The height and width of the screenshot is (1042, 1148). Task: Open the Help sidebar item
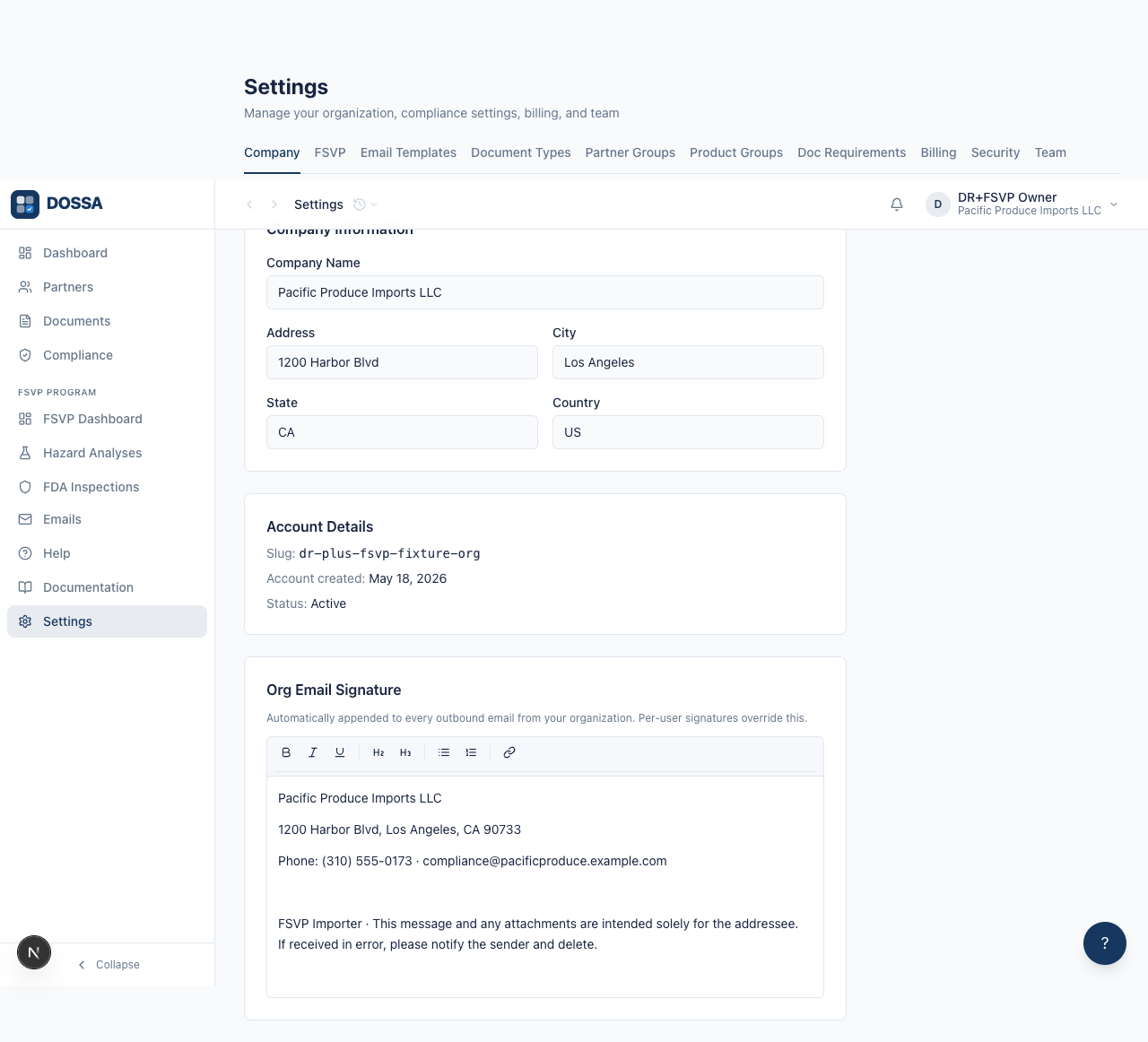click(107, 553)
